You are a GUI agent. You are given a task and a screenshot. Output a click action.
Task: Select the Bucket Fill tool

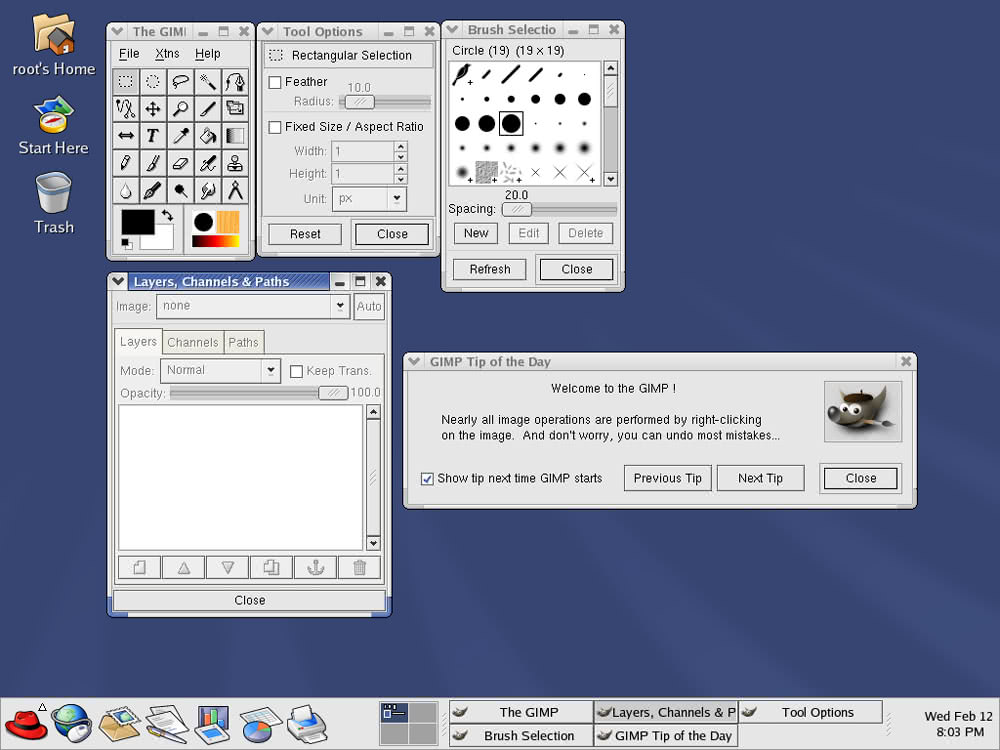[x=208, y=136]
